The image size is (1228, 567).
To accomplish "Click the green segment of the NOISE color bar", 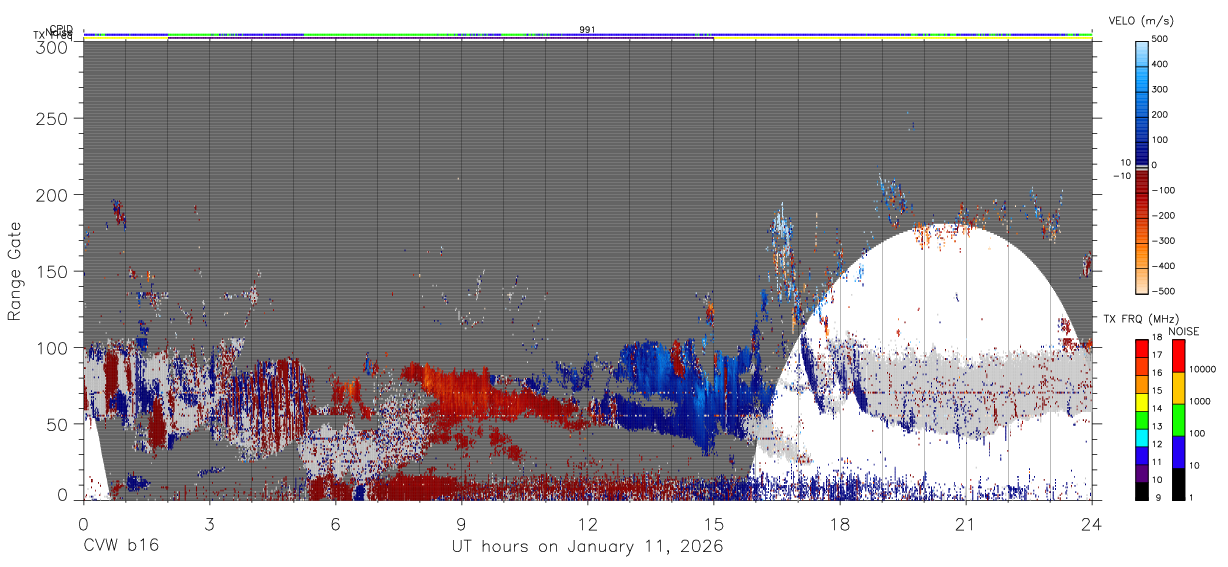I will (x=1178, y=420).
